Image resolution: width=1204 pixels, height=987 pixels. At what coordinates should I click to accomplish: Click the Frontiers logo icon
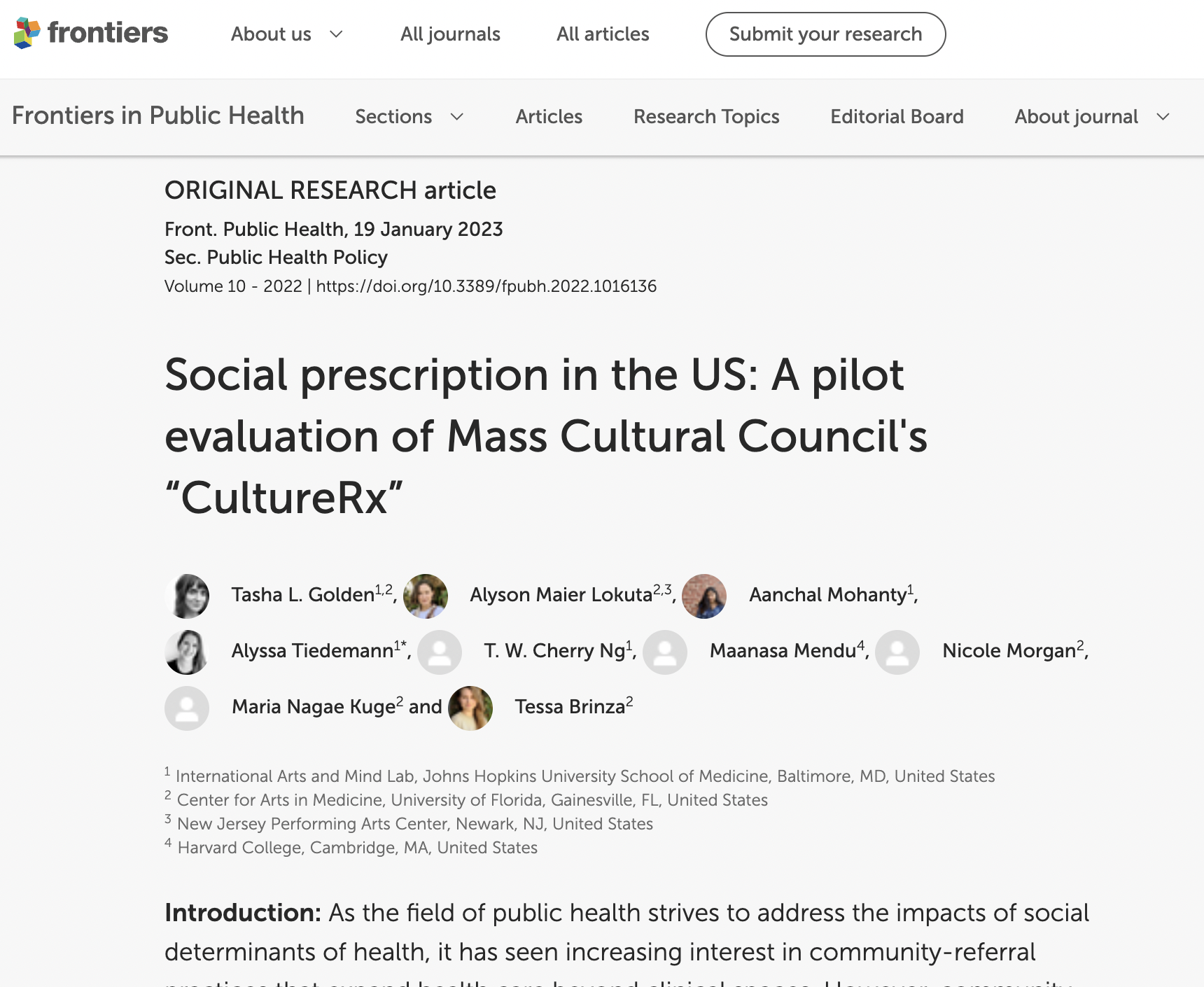27,33
